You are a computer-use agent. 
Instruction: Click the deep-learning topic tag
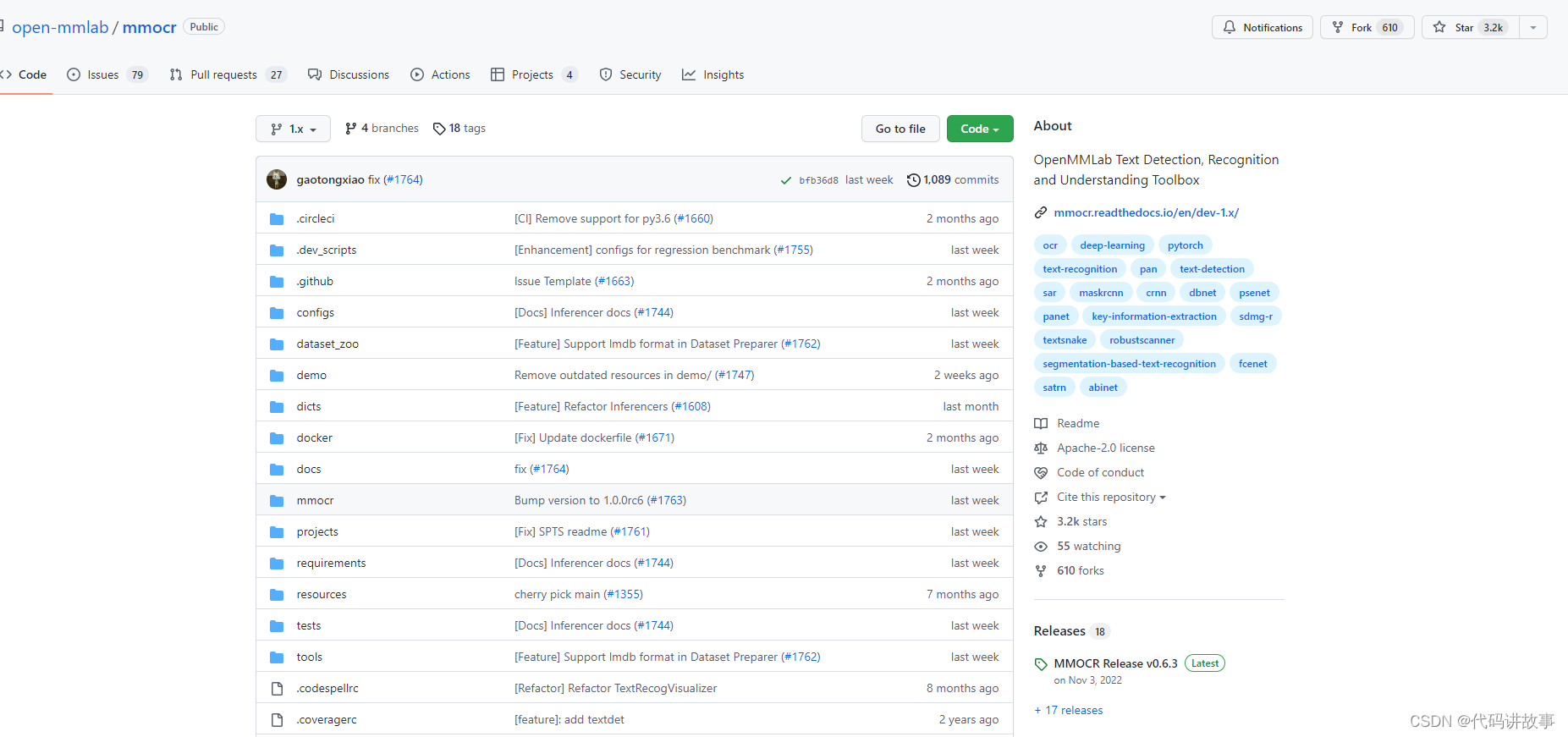point(1112,245)
